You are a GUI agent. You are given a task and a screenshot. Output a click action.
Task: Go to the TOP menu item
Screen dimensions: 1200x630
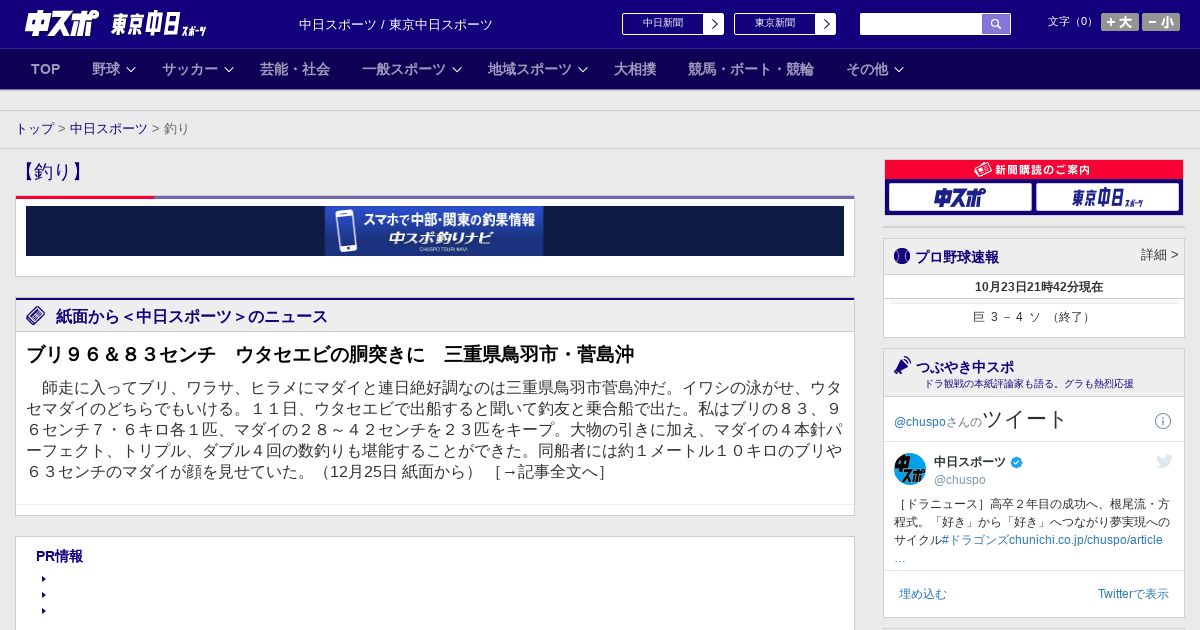(46, 69)
